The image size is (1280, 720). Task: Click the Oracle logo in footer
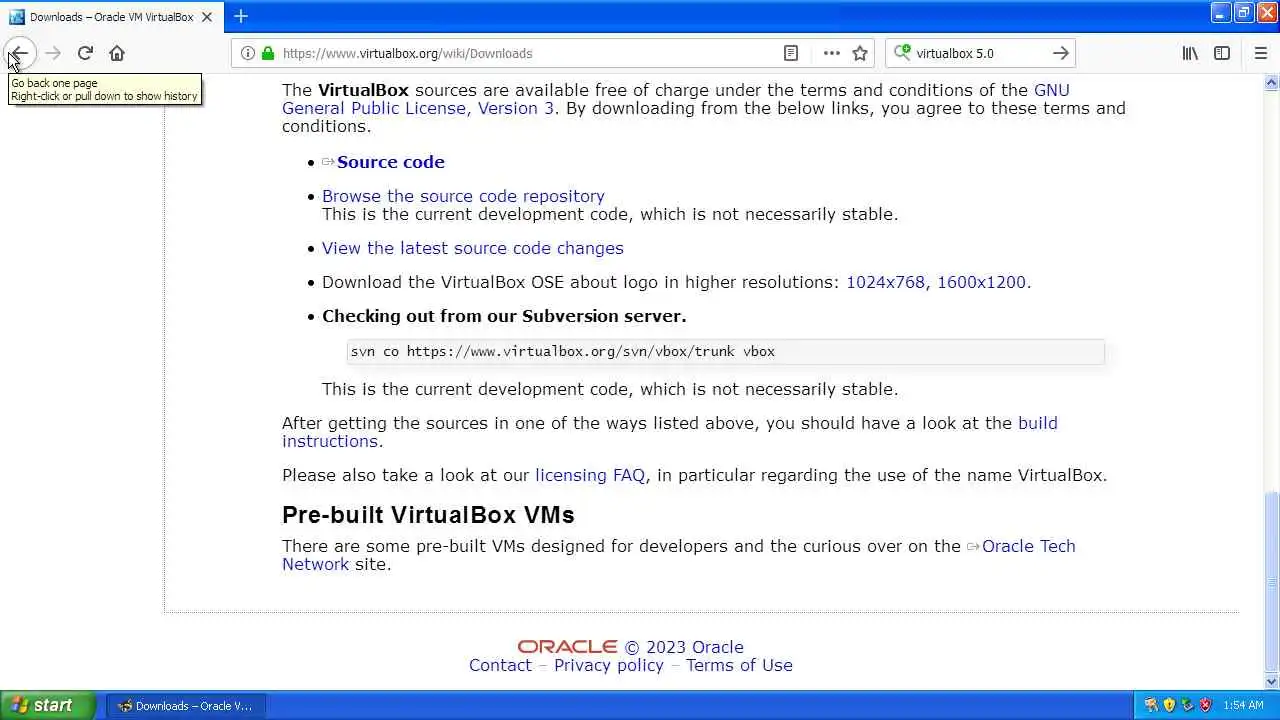point(567,647)
